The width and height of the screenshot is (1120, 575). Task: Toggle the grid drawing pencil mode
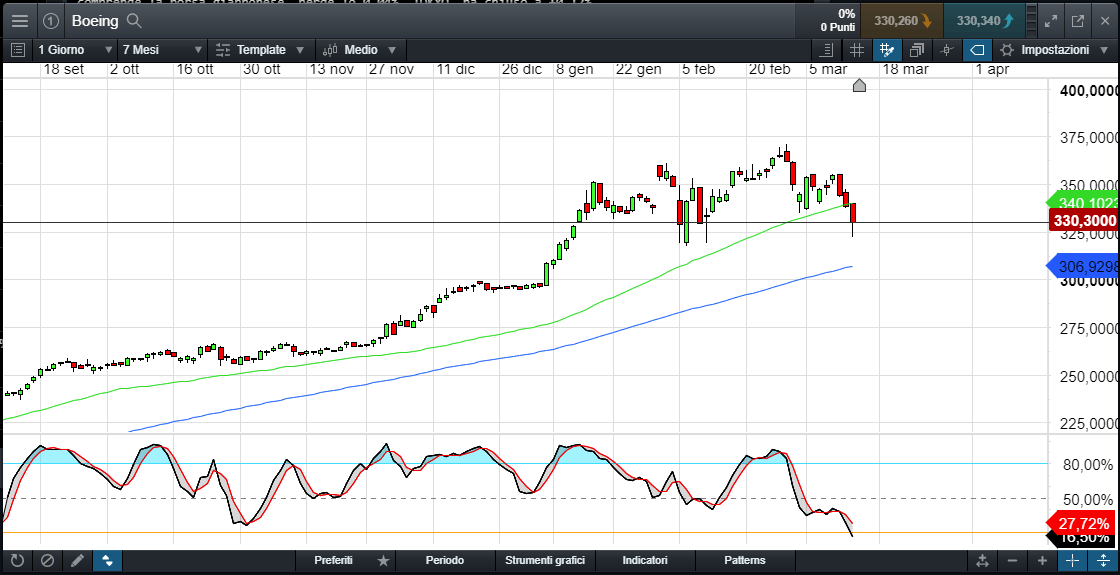point(887,50)
